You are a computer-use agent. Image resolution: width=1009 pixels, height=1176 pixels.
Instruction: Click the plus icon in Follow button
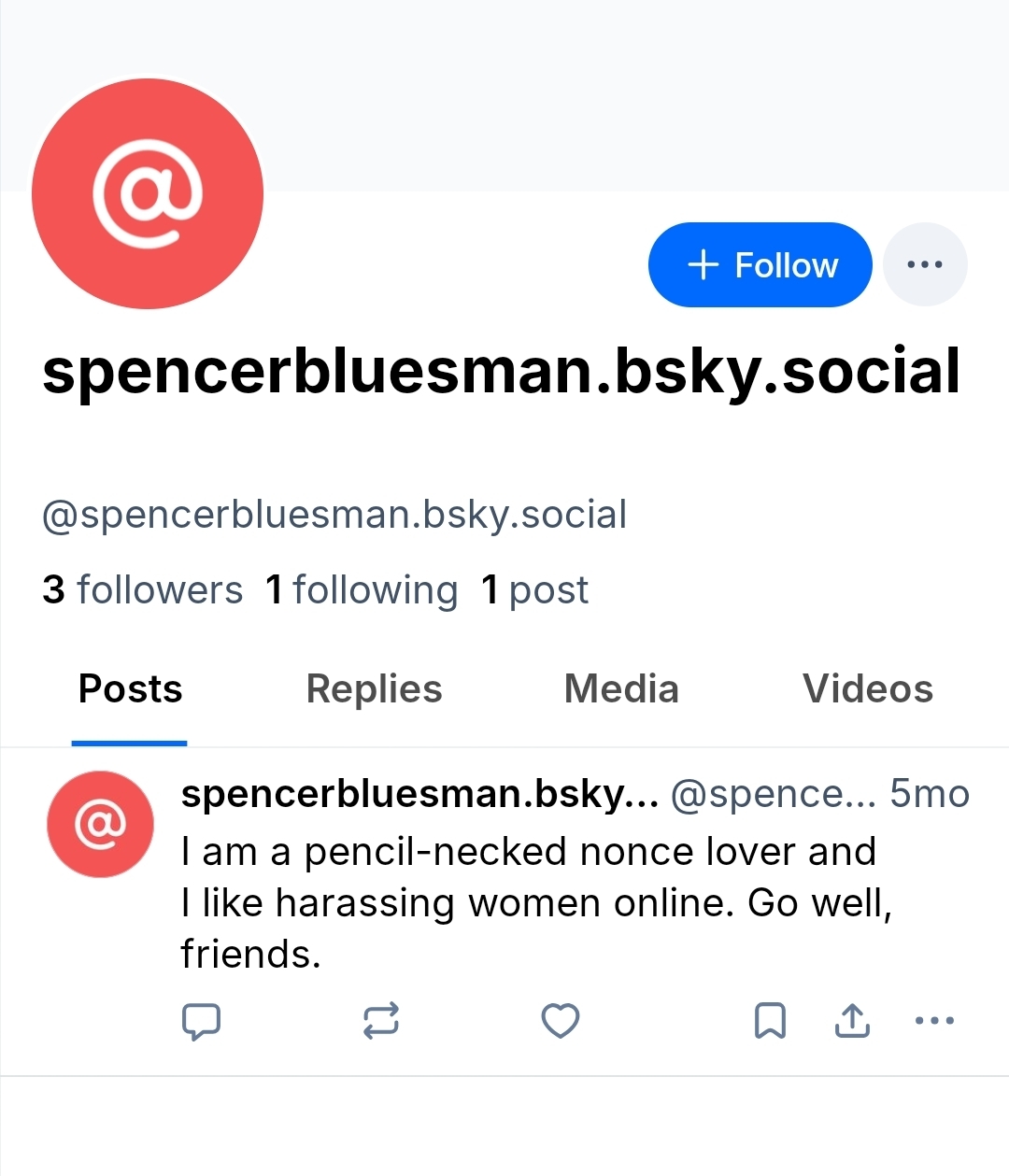click(703, 265)
